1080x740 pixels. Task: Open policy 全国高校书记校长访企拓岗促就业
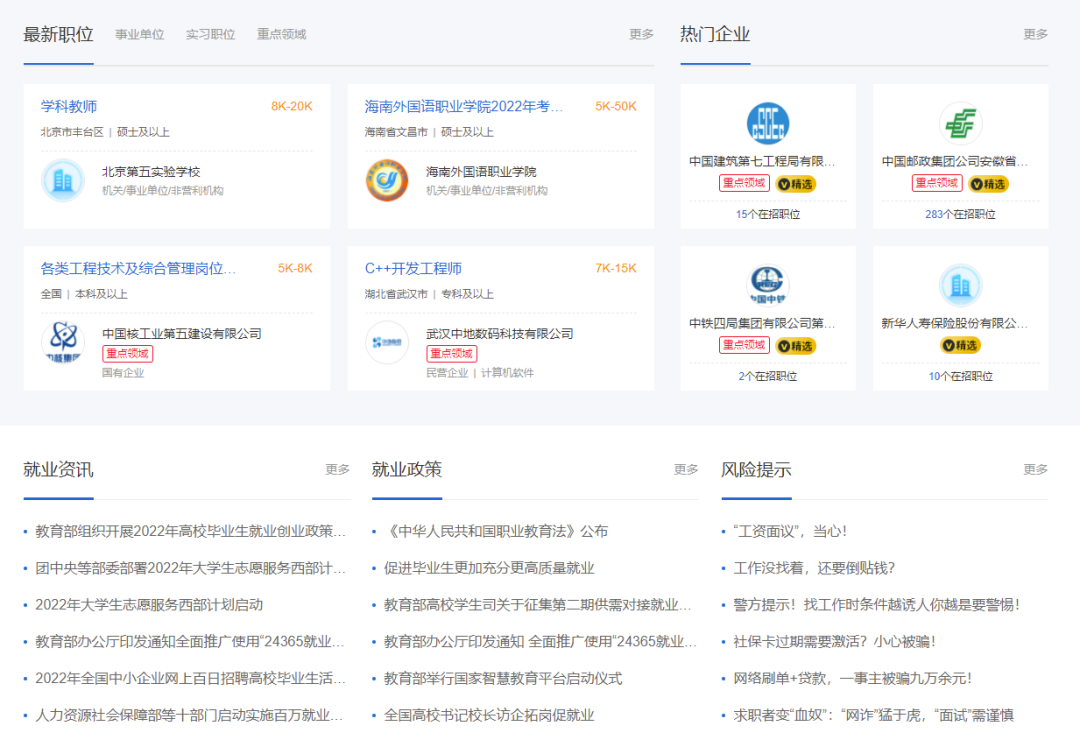pos(489,715)
